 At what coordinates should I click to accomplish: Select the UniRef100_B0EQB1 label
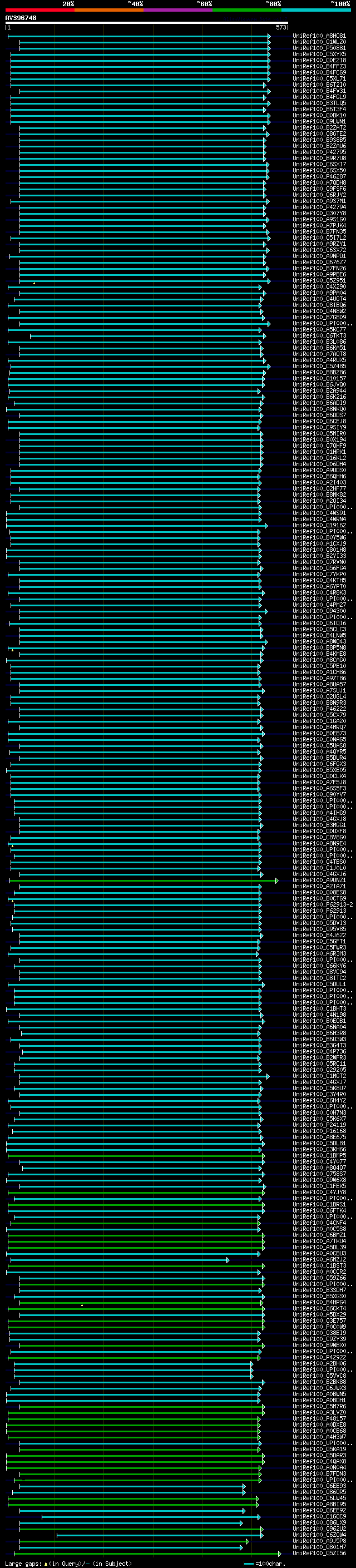[319, 1021]
